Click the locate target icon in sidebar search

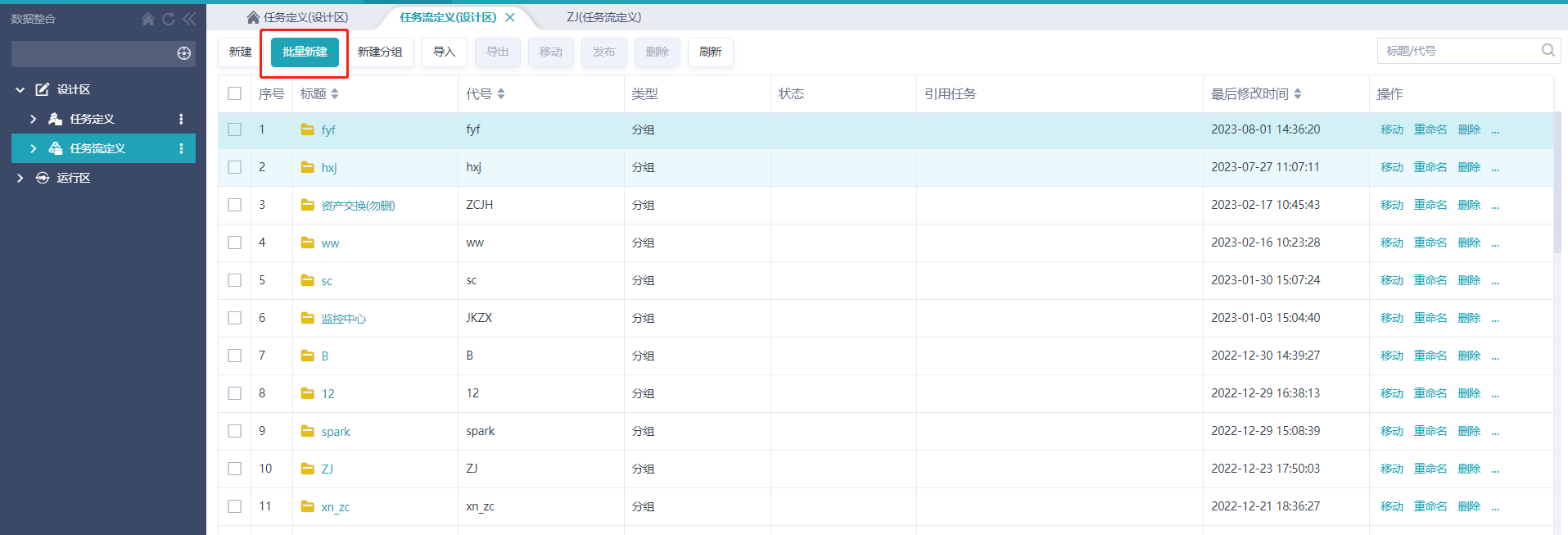pyautogui.click(x=184, y=53)
